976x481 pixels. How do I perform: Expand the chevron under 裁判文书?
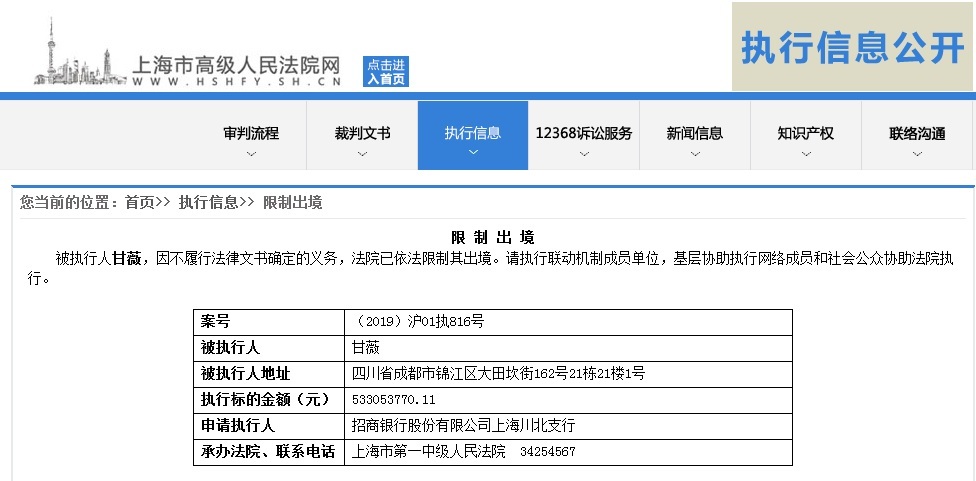point(362,154)
